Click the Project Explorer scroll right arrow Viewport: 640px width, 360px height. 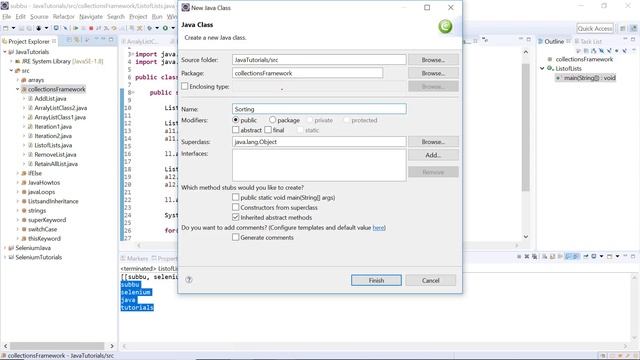[112, 346]
